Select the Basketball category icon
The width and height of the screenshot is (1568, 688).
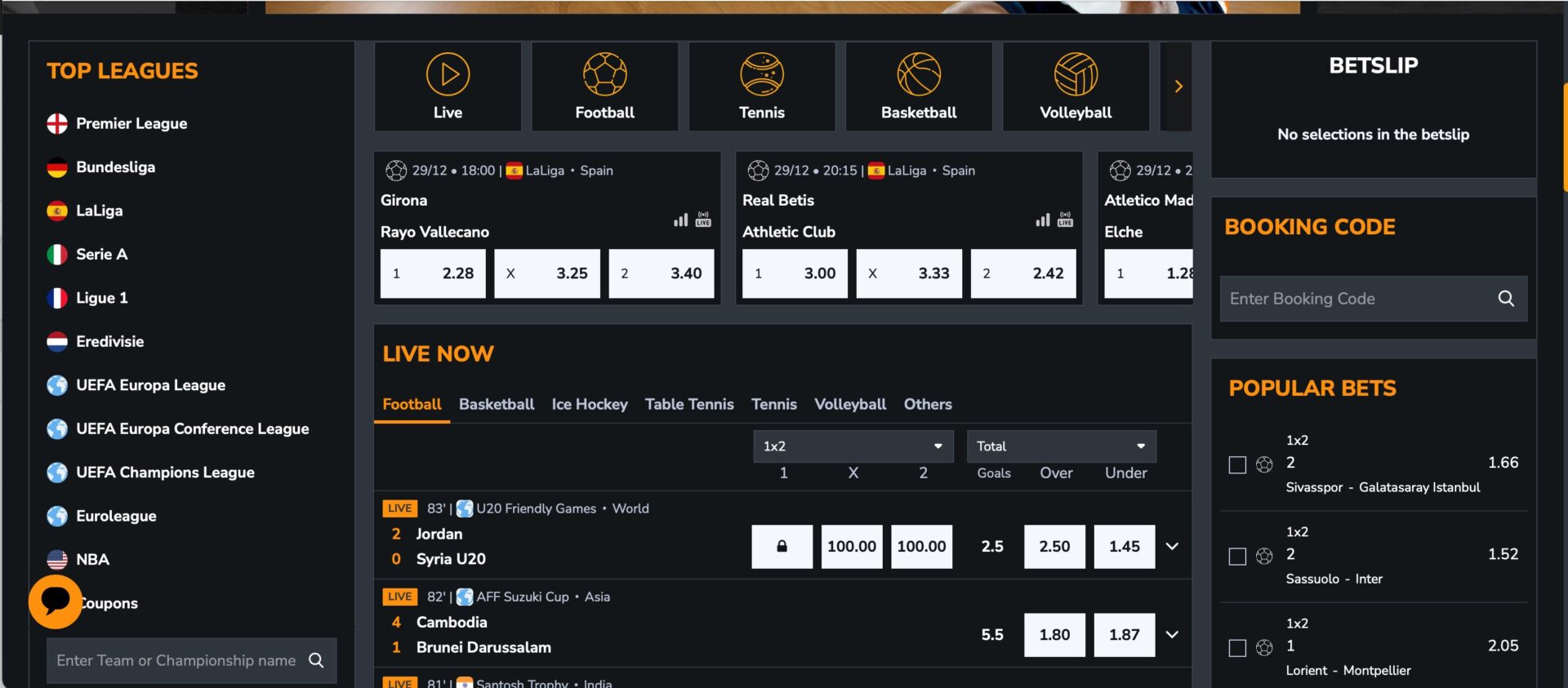pos(919,86)
